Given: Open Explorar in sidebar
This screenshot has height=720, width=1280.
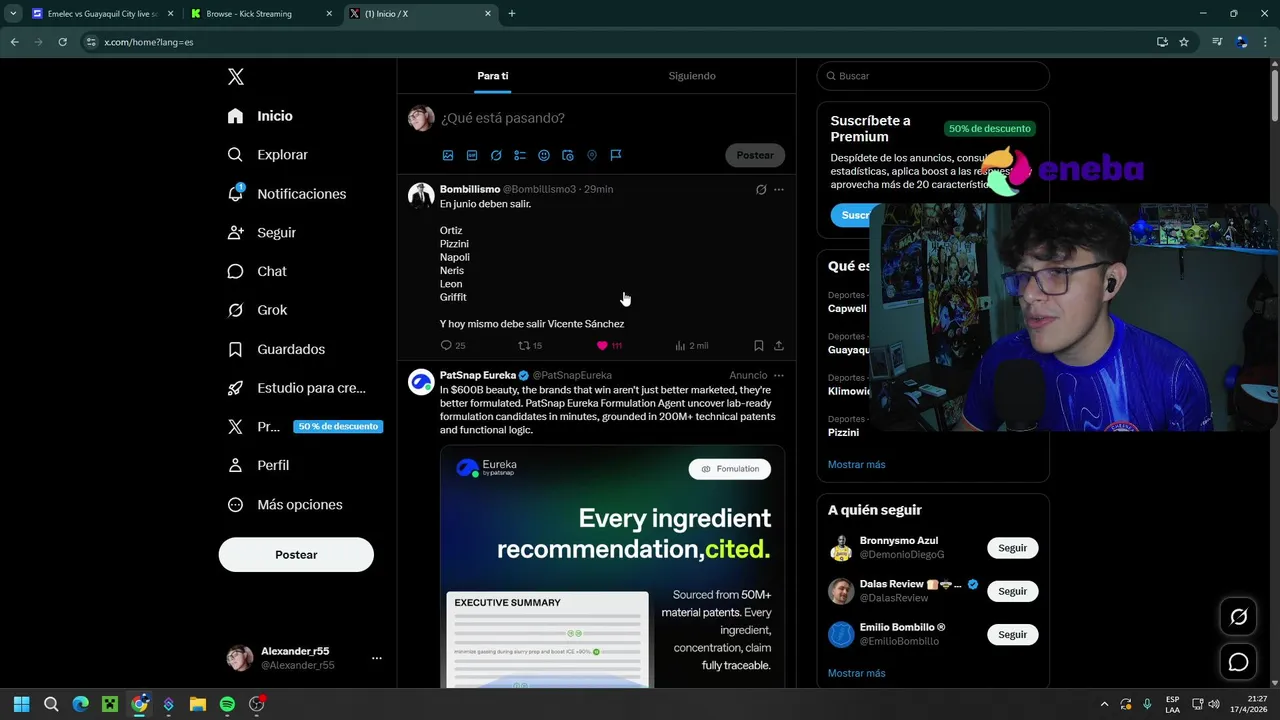Looking at the screenshot, I should pos(267,155).
